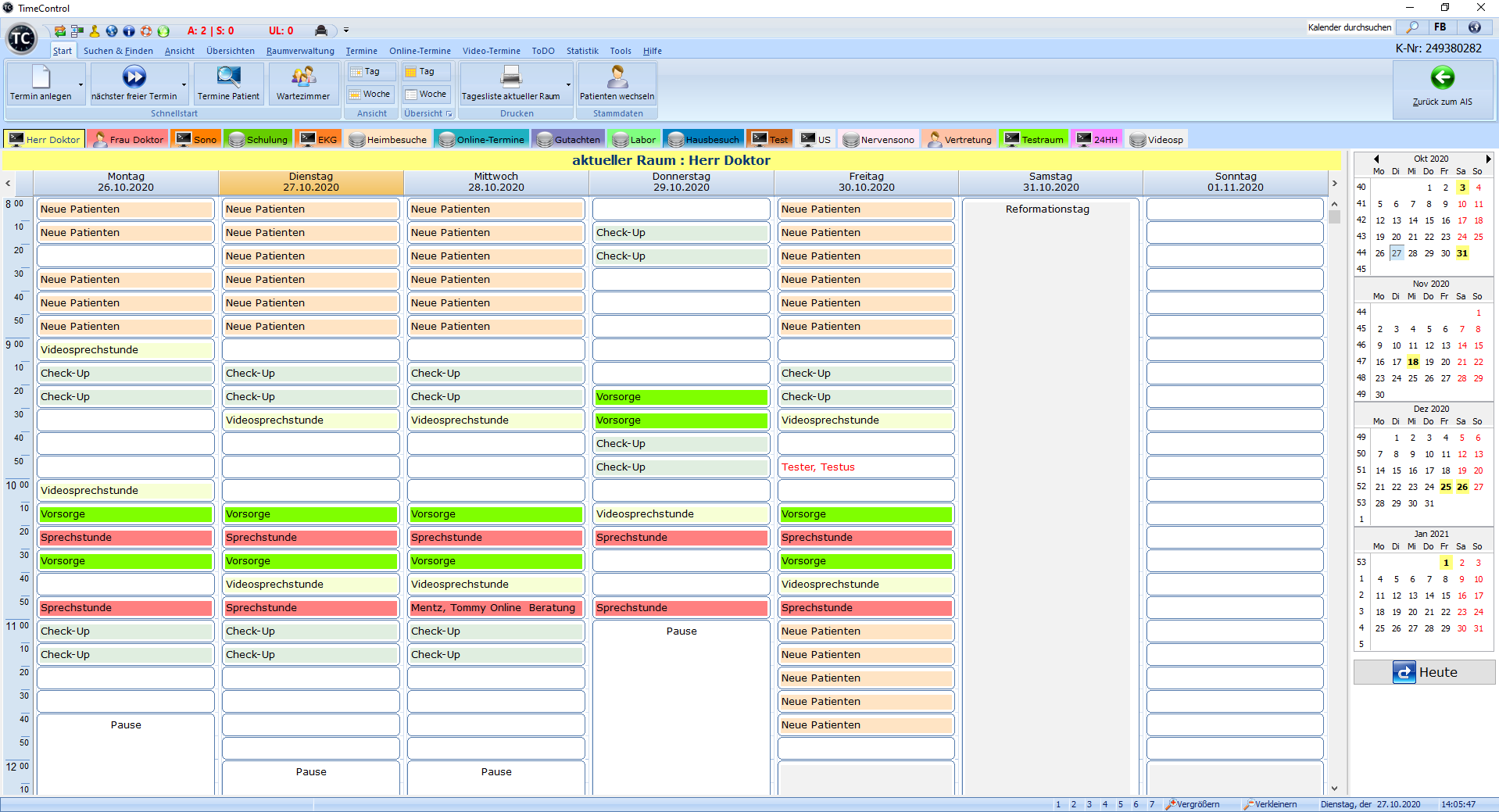
Task: Click the Vergrößern zoom-in magnifier
Action: point(1172,804)
